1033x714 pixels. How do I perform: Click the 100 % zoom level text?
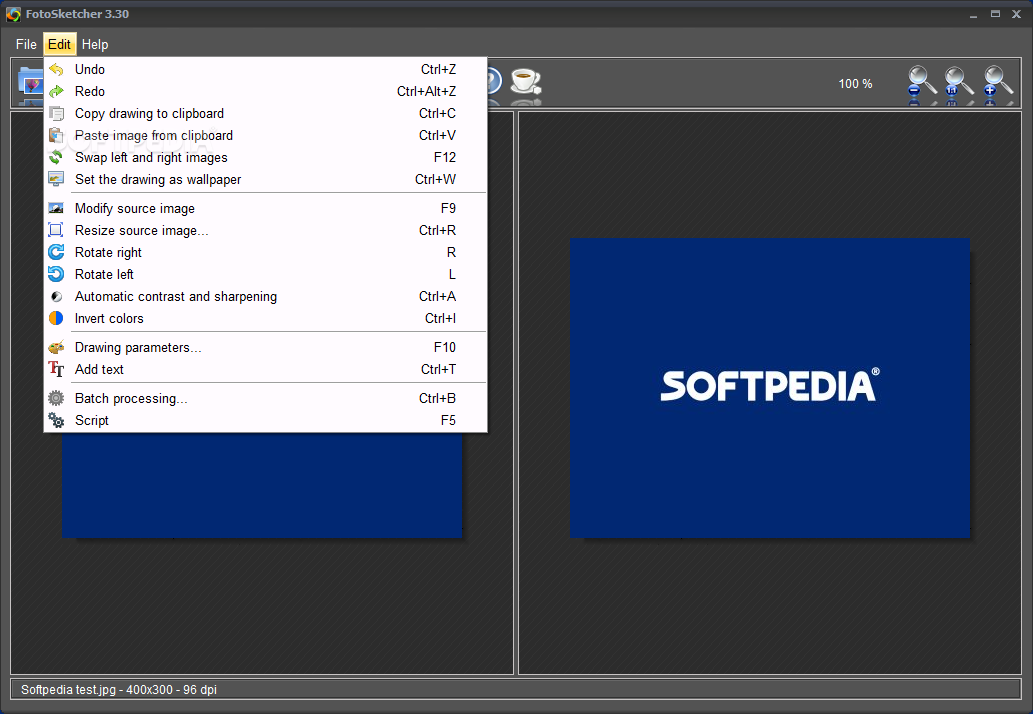tap(855, 84)
